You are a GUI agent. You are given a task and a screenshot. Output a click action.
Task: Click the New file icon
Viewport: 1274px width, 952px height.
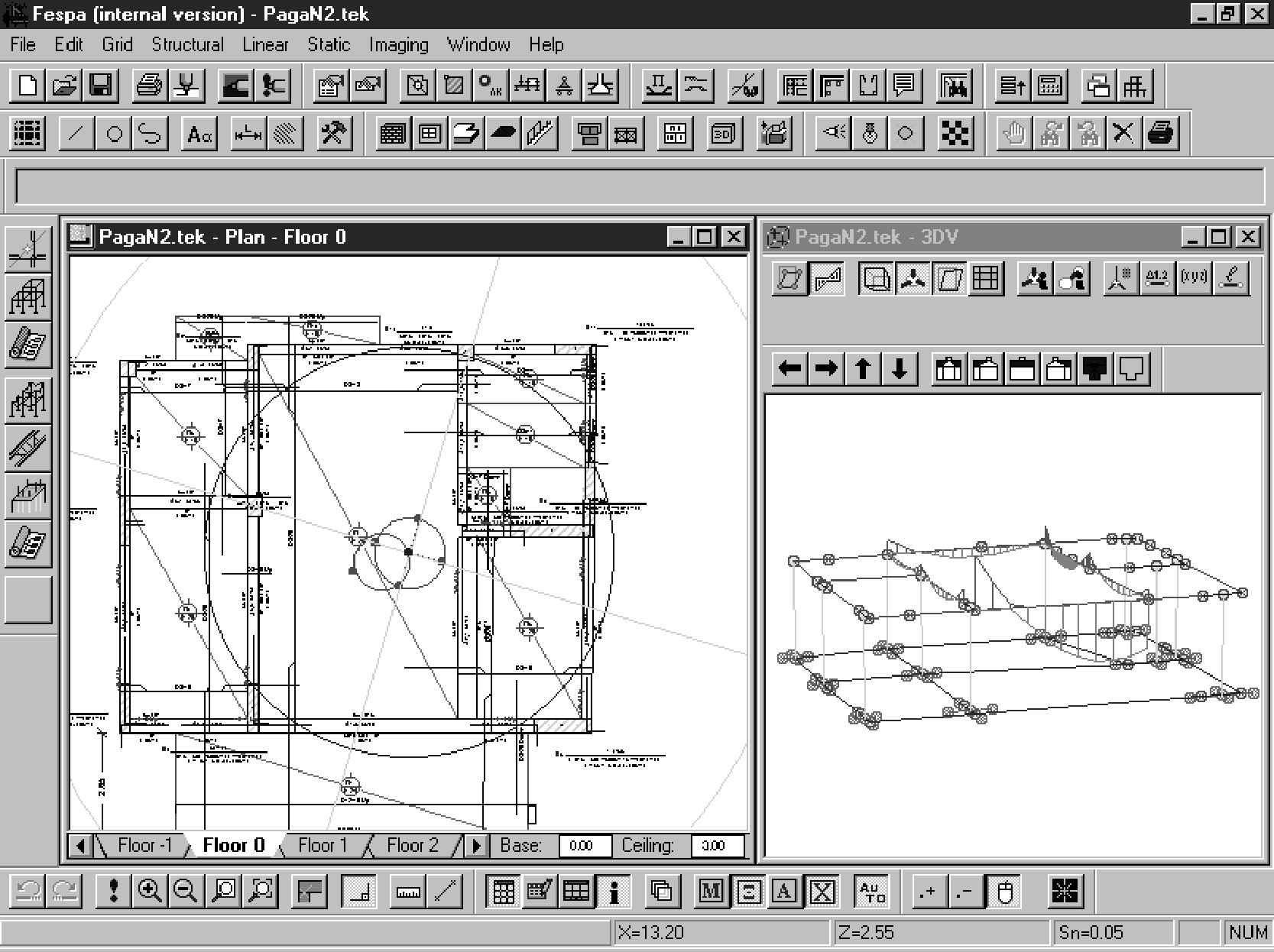(x=28, y=86)
